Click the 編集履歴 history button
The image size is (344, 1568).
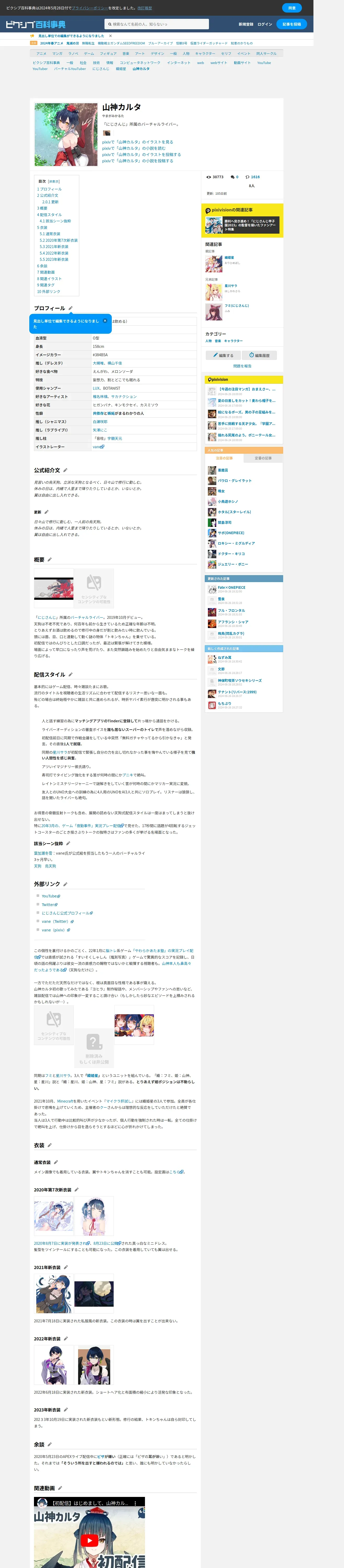coord(259,355)
